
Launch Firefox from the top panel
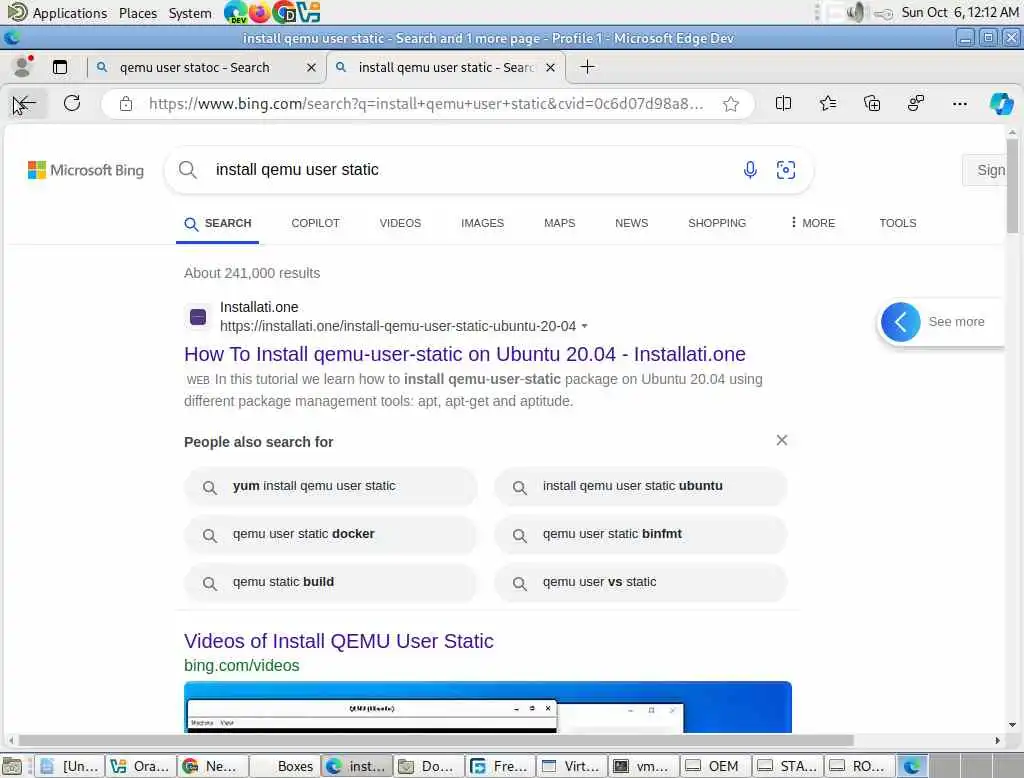[x=259, y=12]
